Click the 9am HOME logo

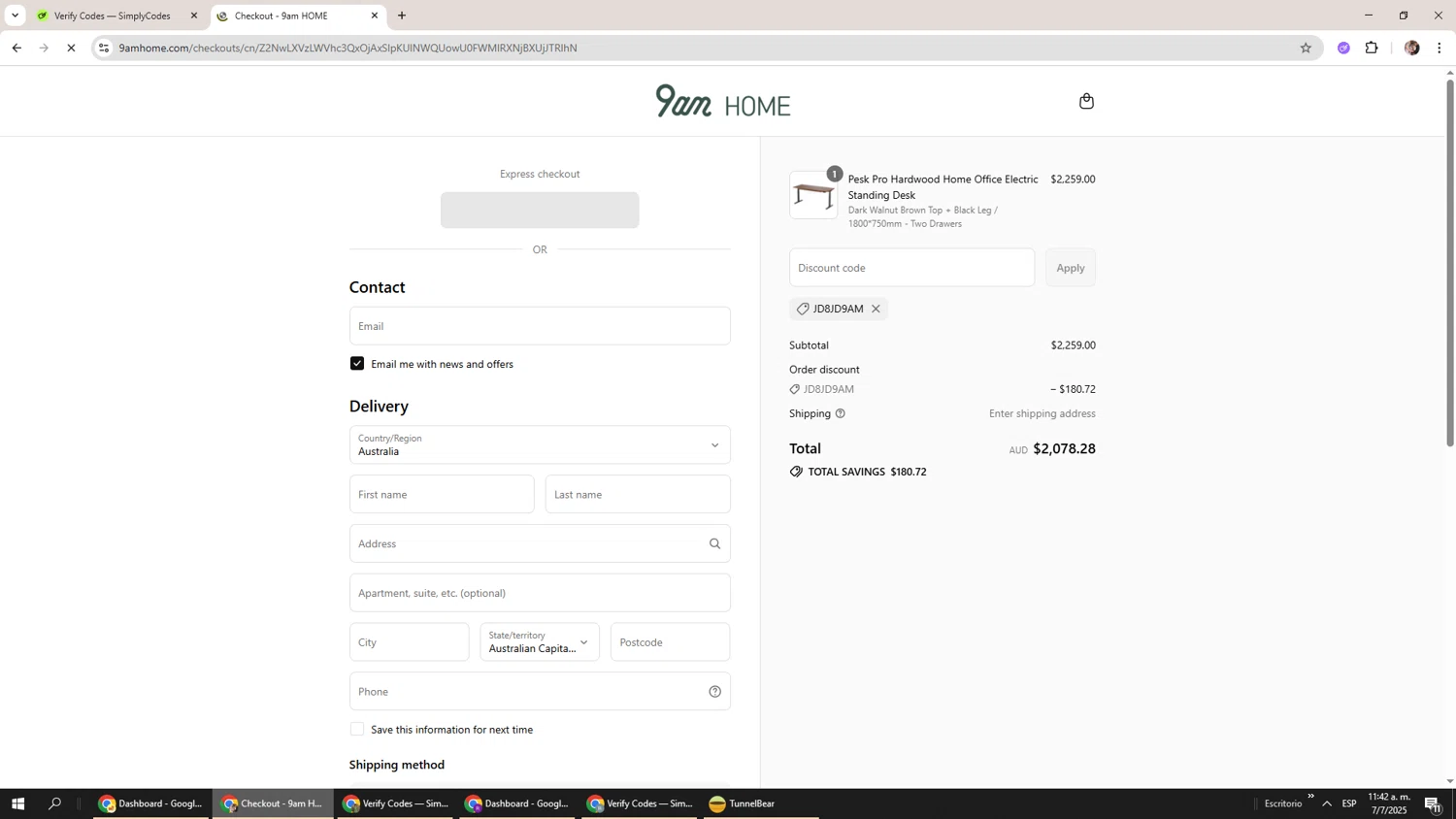coord(723,101)
